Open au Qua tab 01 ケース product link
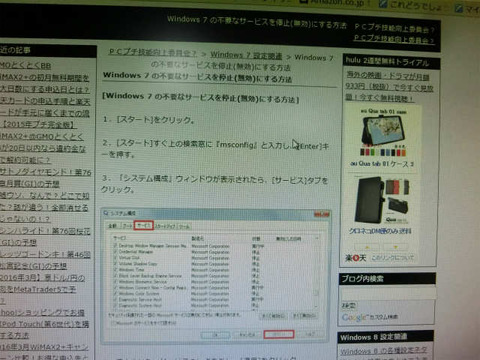Viewport: 480px width, 360px height. [x=382, y=164]
